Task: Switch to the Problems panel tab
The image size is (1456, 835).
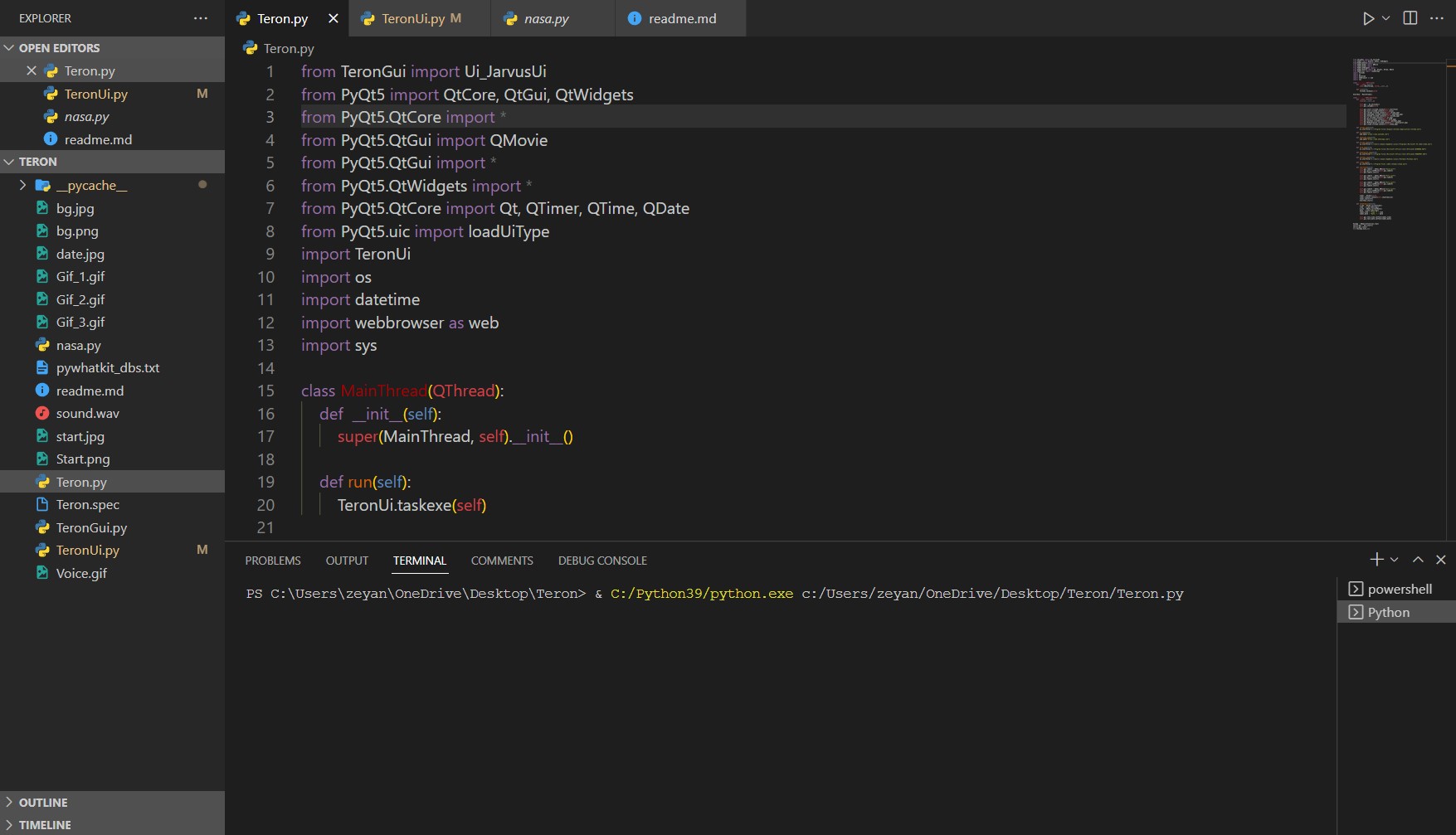Action: [273, 561]
